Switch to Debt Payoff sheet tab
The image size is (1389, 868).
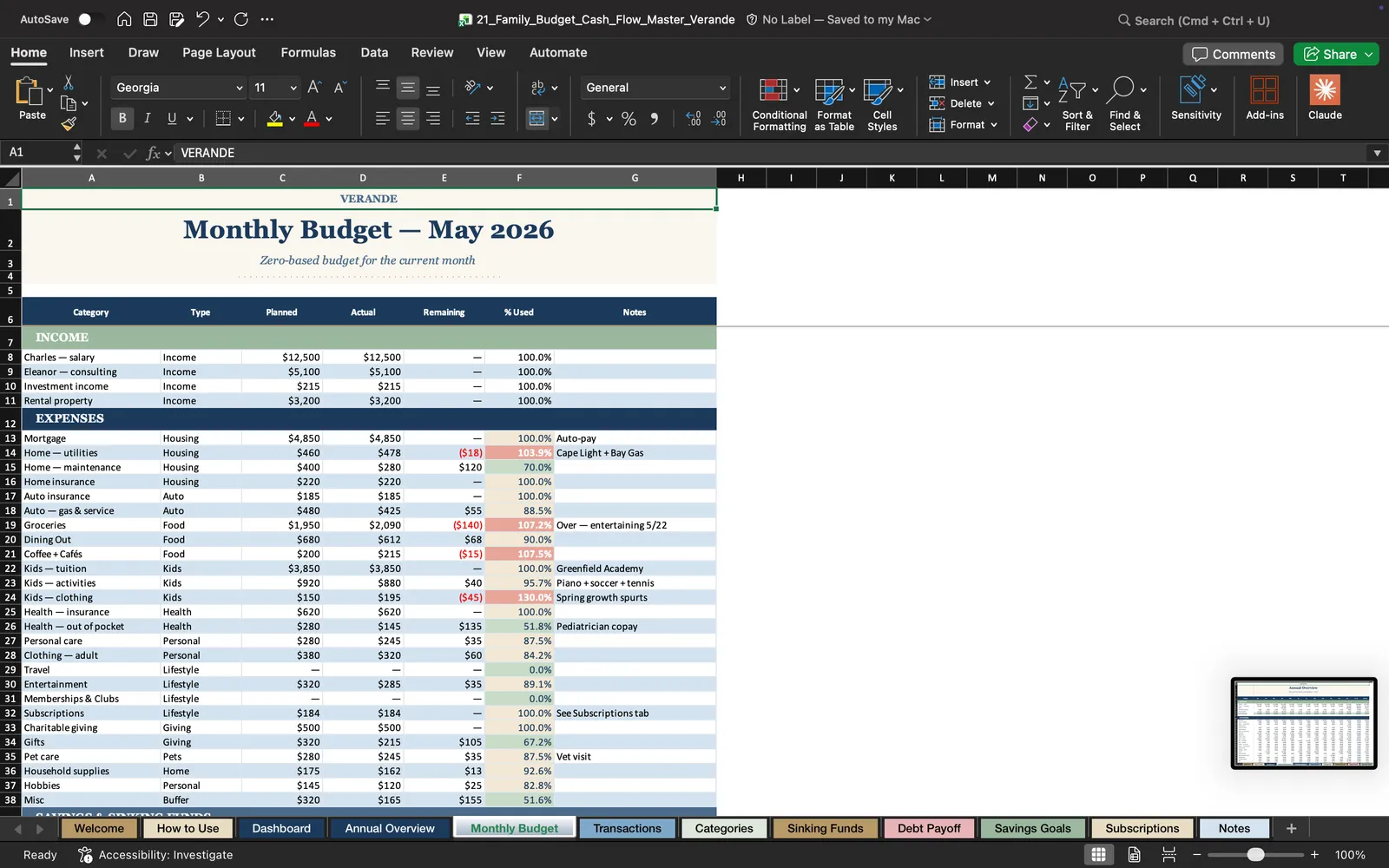[x=929, y=828]
